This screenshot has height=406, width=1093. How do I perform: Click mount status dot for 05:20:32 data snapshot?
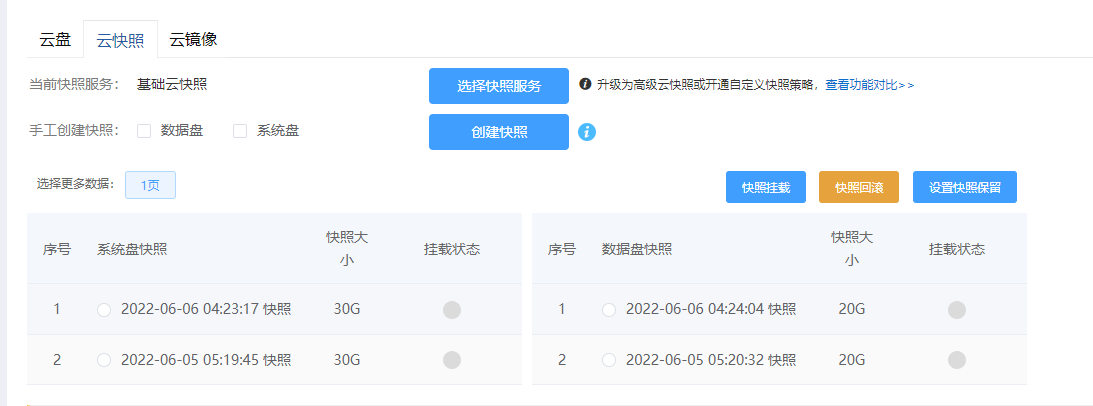coord(957,359)
